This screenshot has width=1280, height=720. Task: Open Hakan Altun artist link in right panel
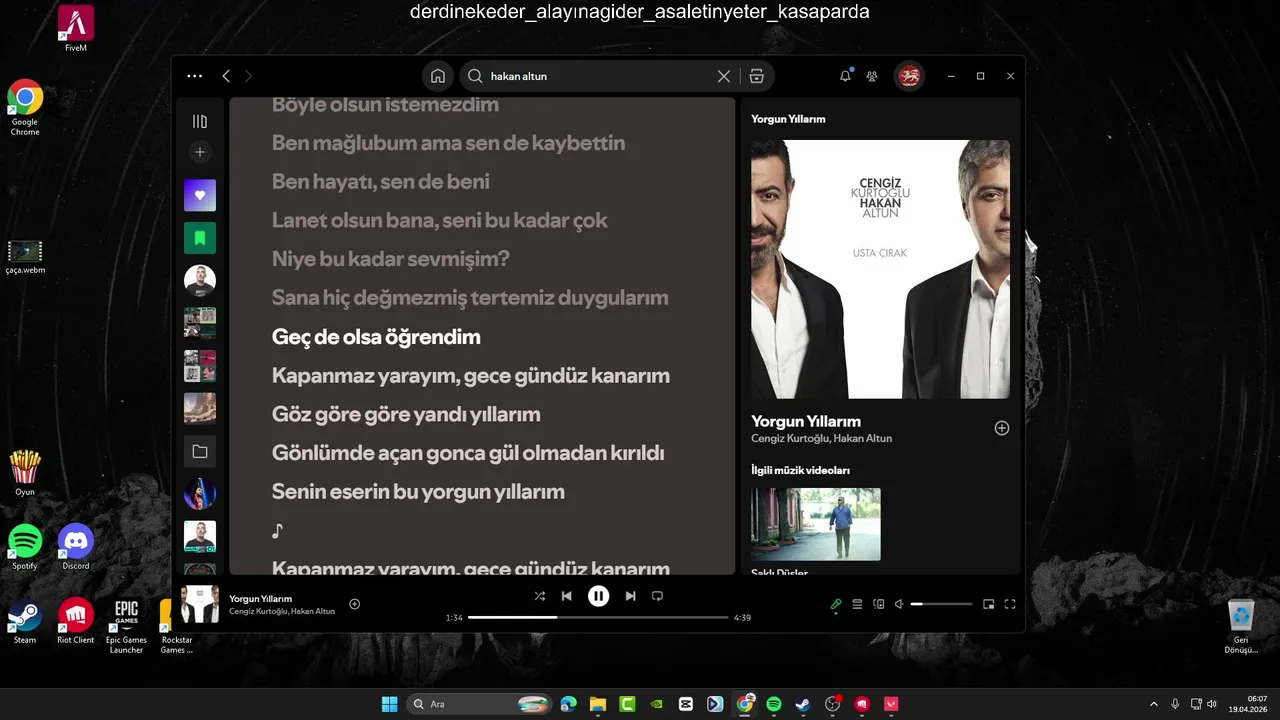[x=863, y=438]
